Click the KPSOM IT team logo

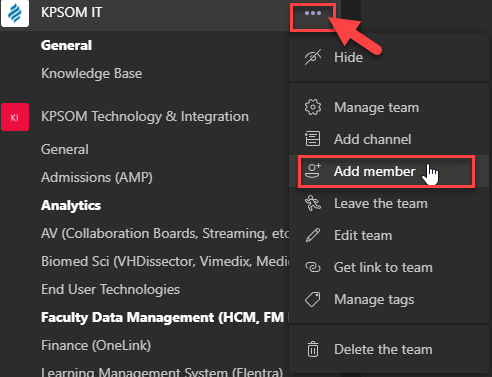pyautogui.click(x=15, y=13)
